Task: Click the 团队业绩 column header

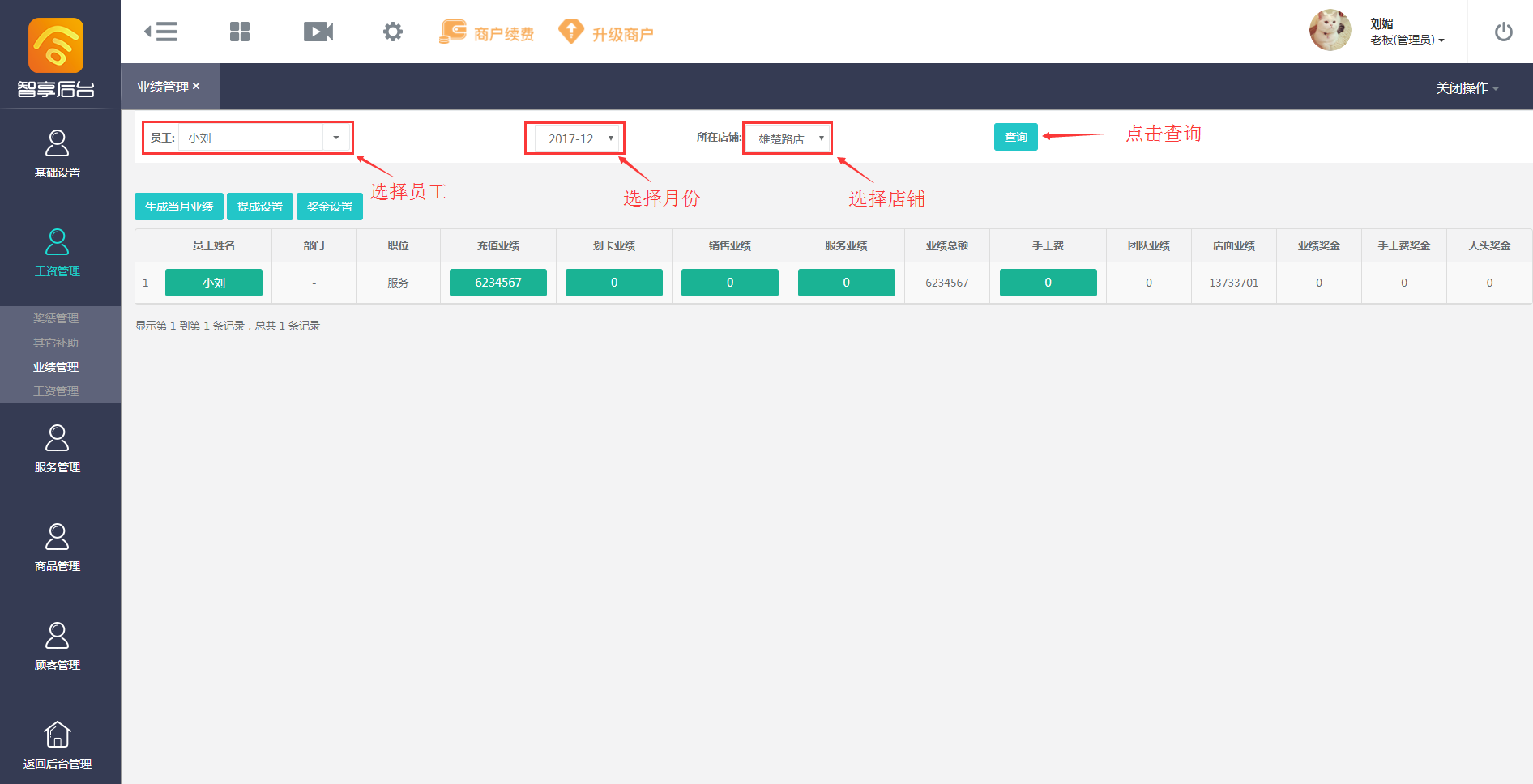Action: pyautogui.click(x=1149, y=245)
